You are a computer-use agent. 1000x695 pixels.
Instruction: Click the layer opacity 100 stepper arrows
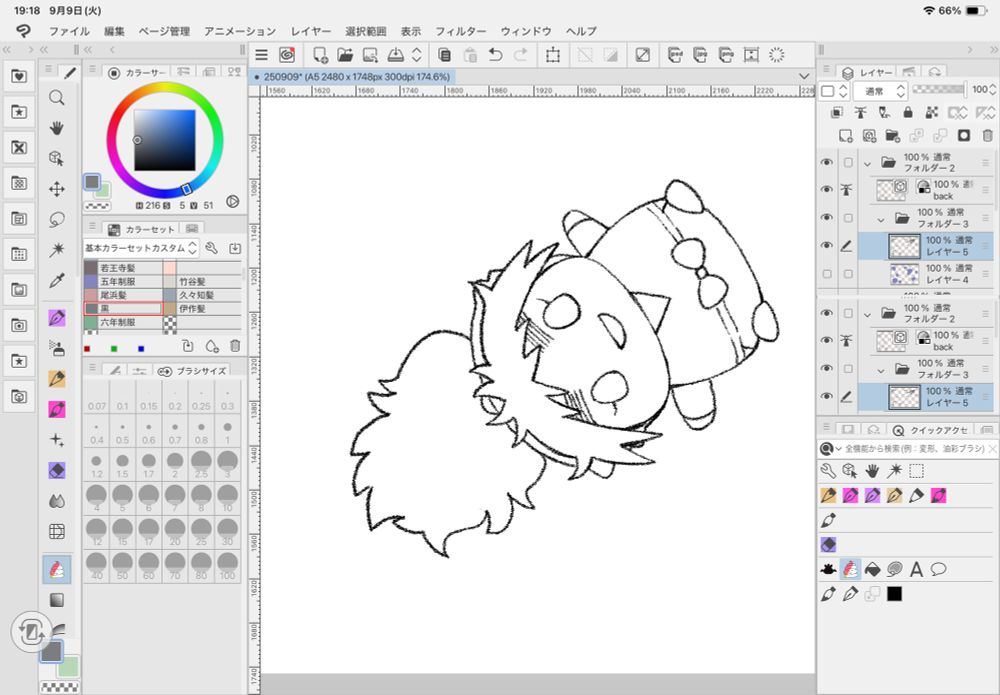pos(992,90)
